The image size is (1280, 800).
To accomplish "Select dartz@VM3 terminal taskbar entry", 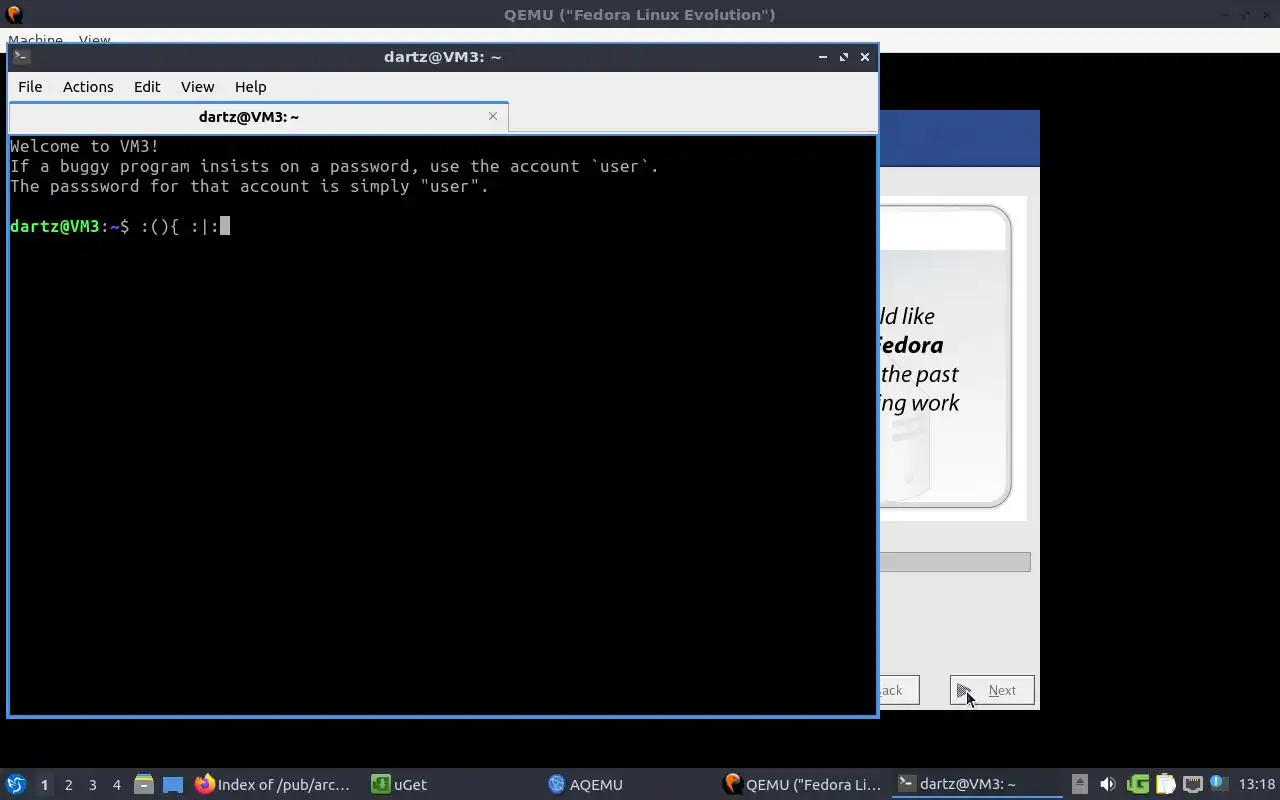I will [978, 784].
